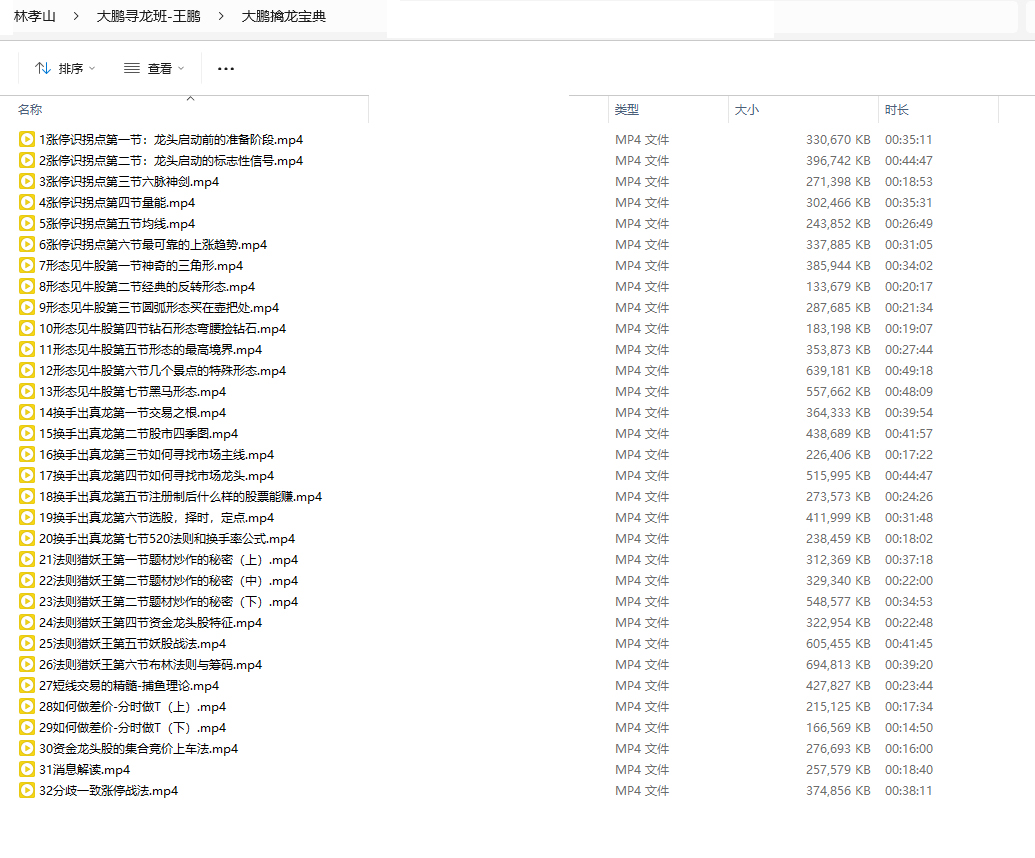Viewport: 1035px width, 858px height.
Task: Sort files by the 大小 column header
Action: [x=747, y=110]
